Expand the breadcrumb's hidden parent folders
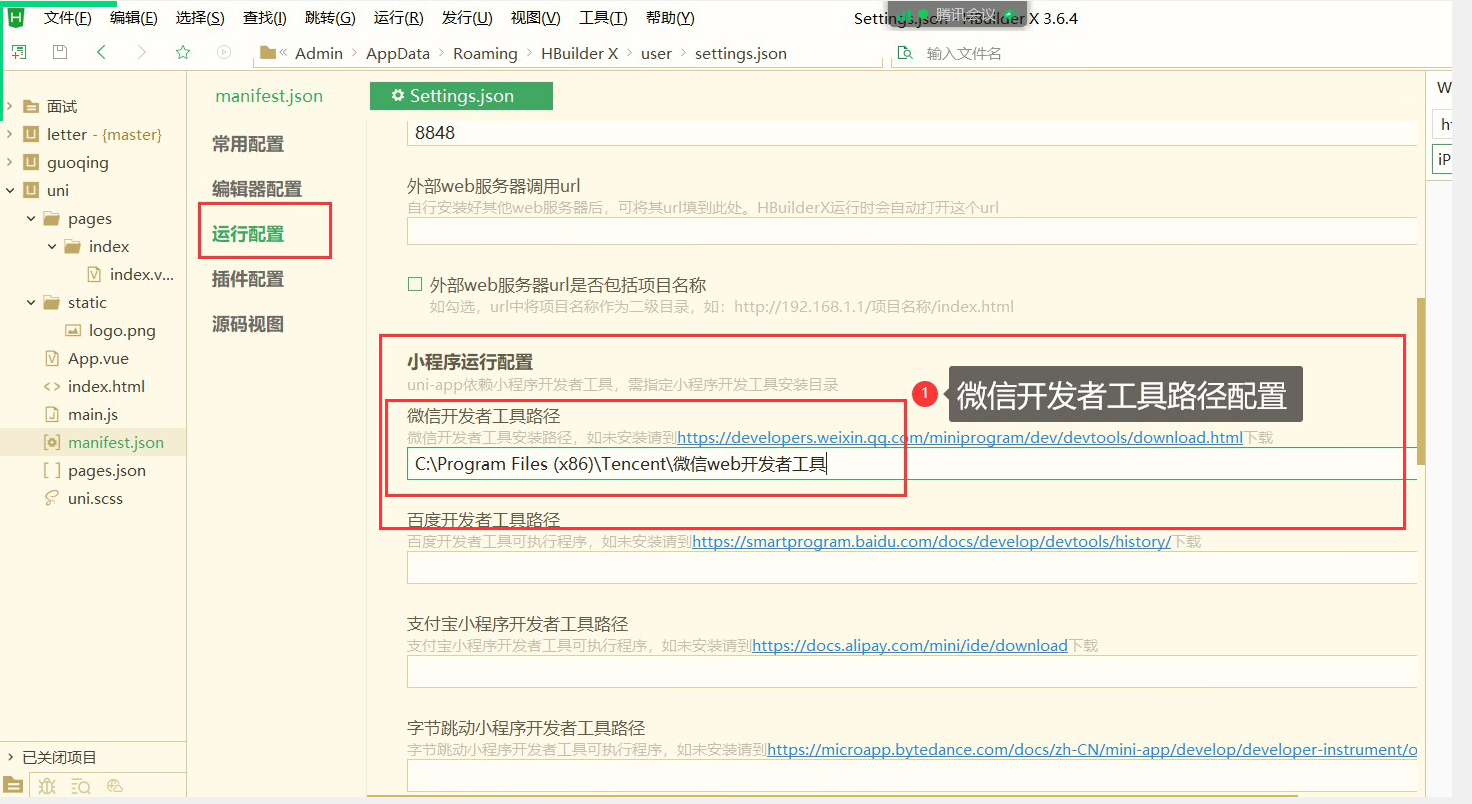The height and width of the screenshot is (804, 1472). (x=284, y=53)
